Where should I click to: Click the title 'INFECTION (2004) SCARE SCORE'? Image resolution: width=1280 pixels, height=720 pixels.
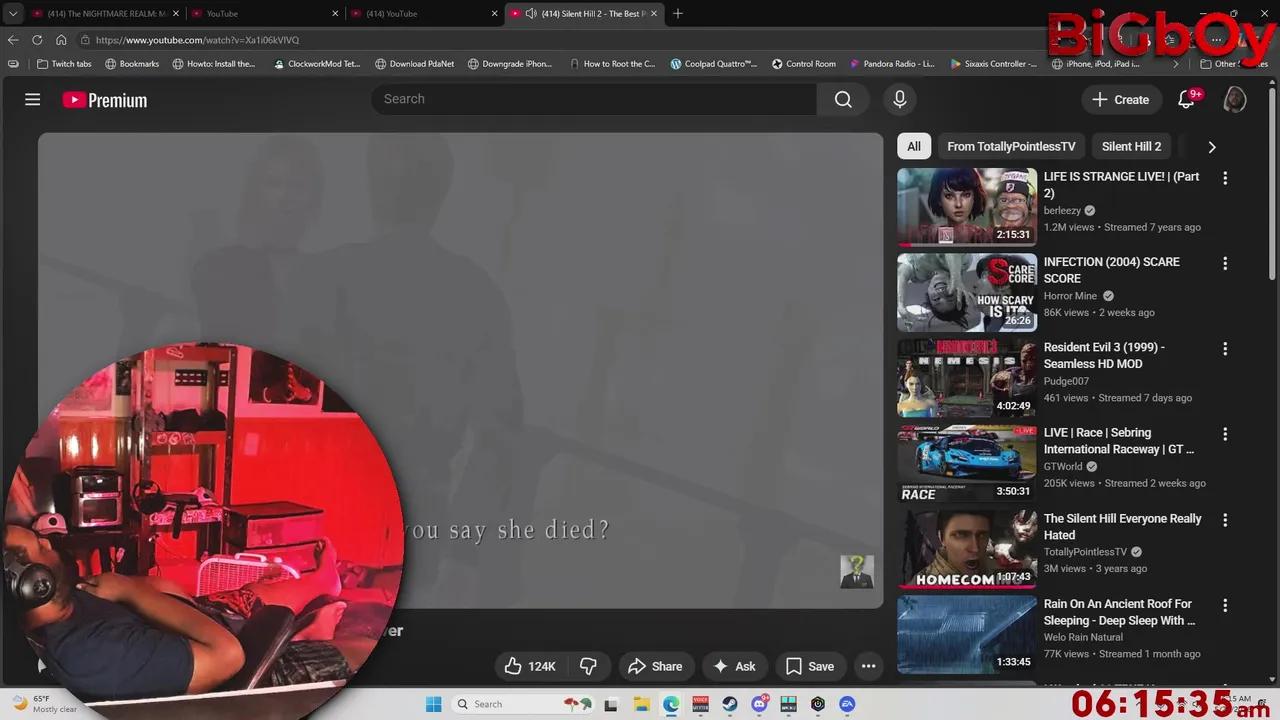pyautogui.click(x=1112, y=270)
